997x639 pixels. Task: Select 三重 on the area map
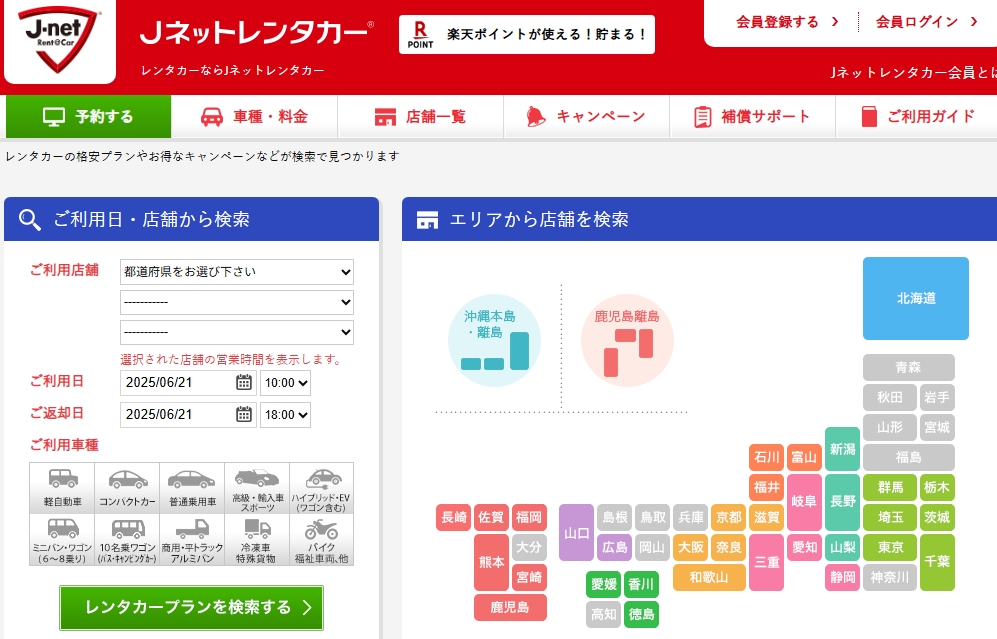767,562
